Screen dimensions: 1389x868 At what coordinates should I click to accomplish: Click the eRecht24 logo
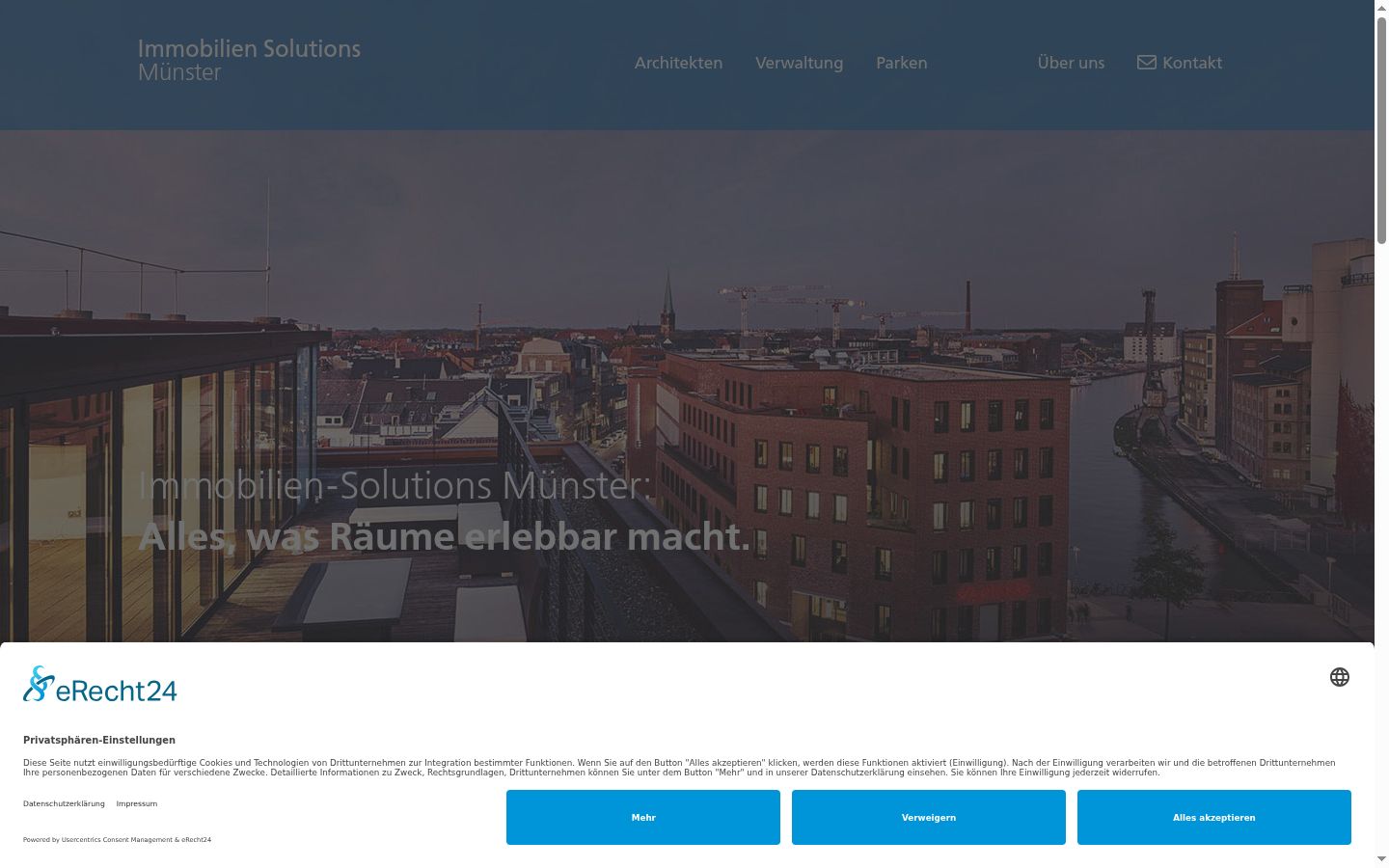pos(100,685)
